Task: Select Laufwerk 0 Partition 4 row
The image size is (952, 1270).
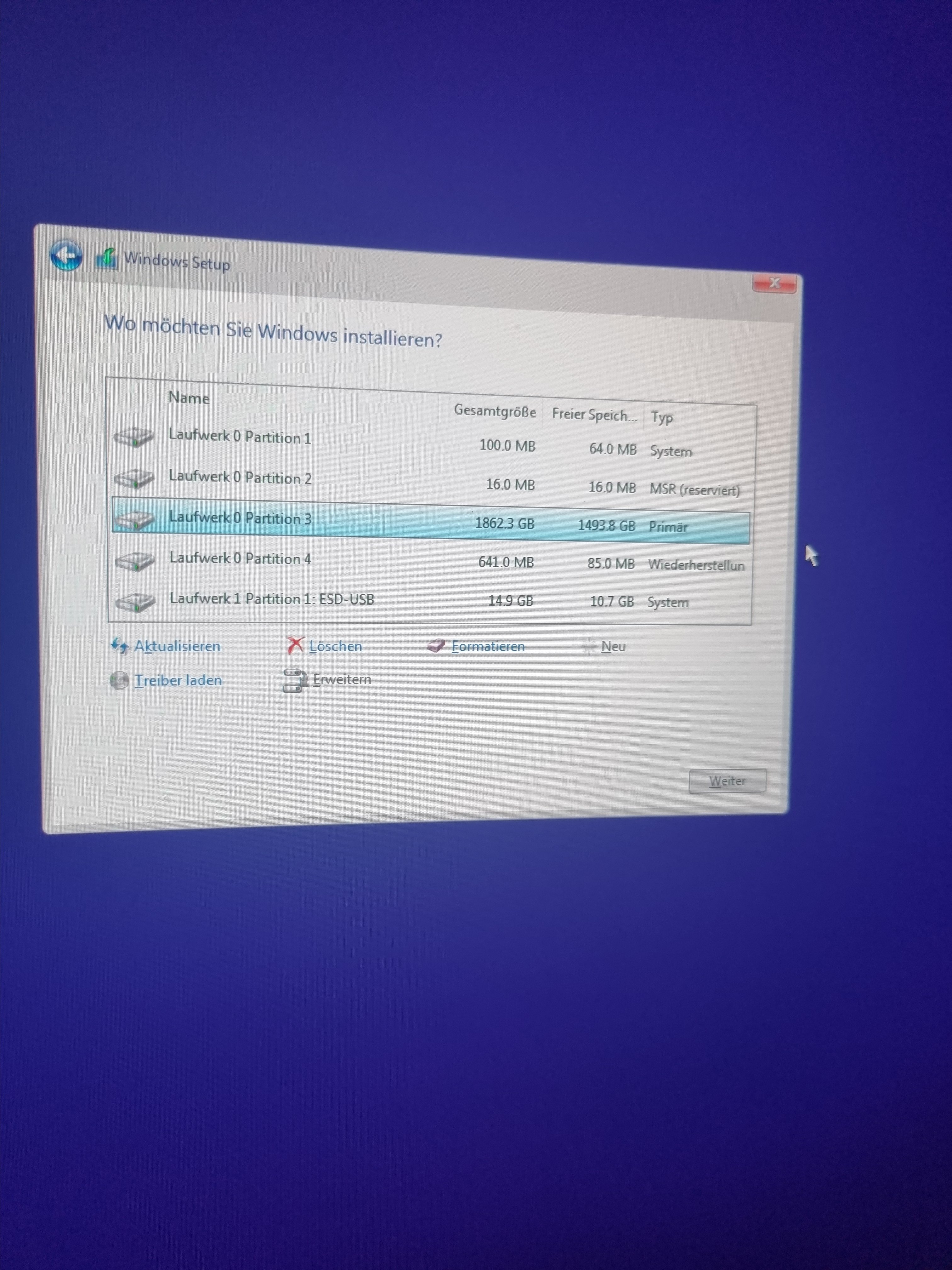Action: [x=240, y=559]
